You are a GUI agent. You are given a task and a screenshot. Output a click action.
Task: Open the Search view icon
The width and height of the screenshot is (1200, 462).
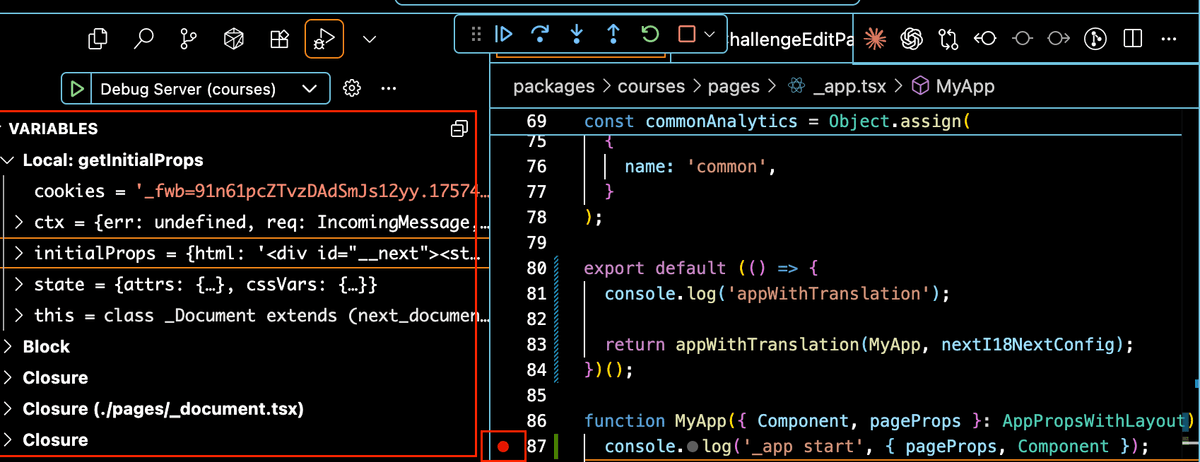pos(144,39)
